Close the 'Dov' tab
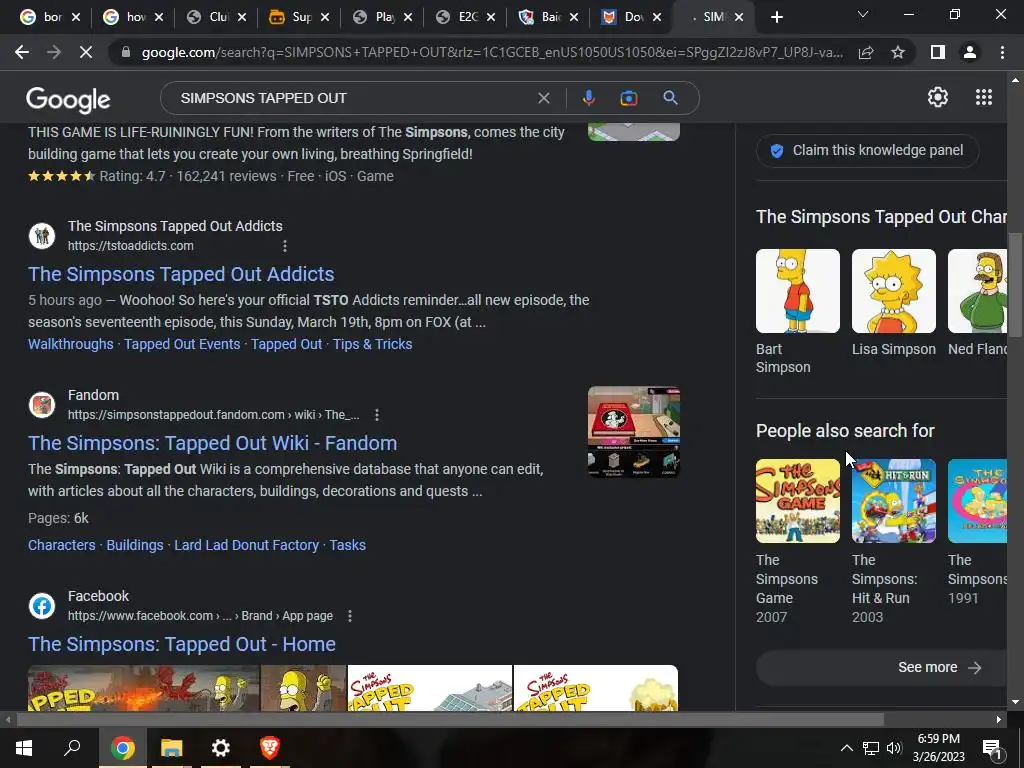1024x768 pixels. coord(657,17)
